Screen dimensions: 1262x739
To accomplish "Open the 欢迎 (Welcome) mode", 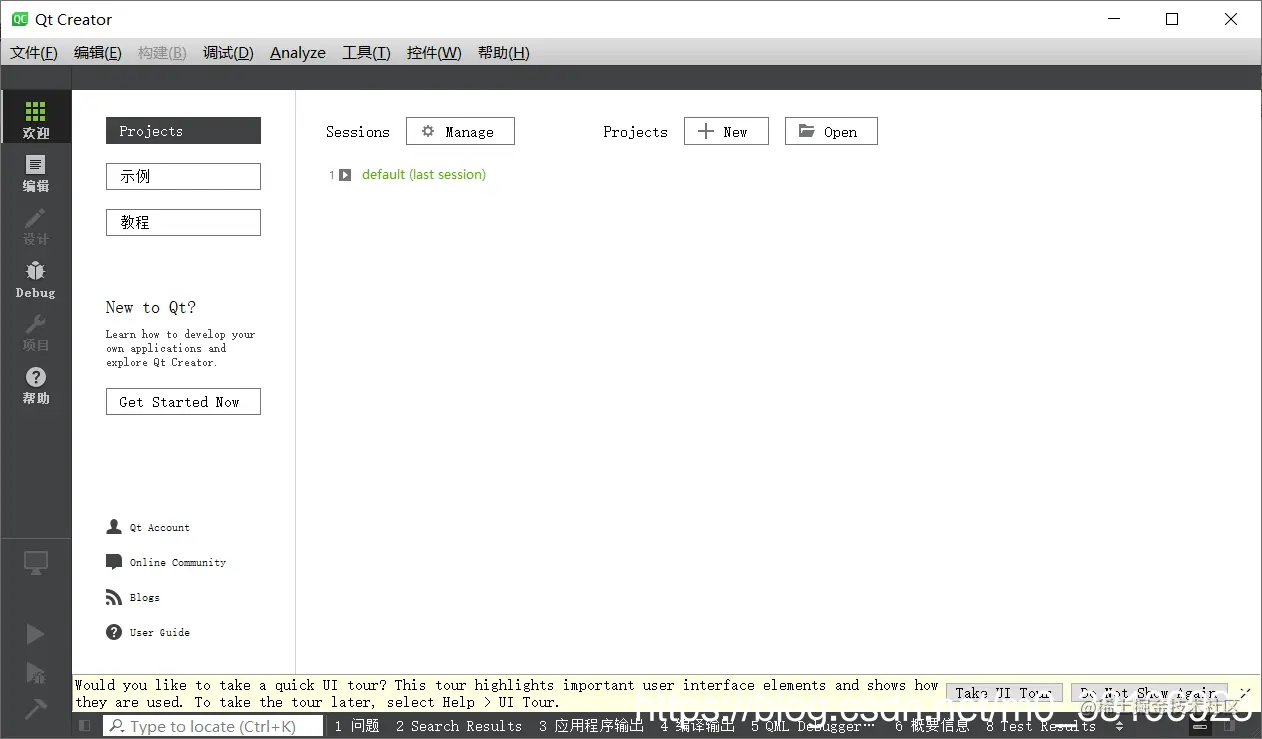I will coord(36,117).
